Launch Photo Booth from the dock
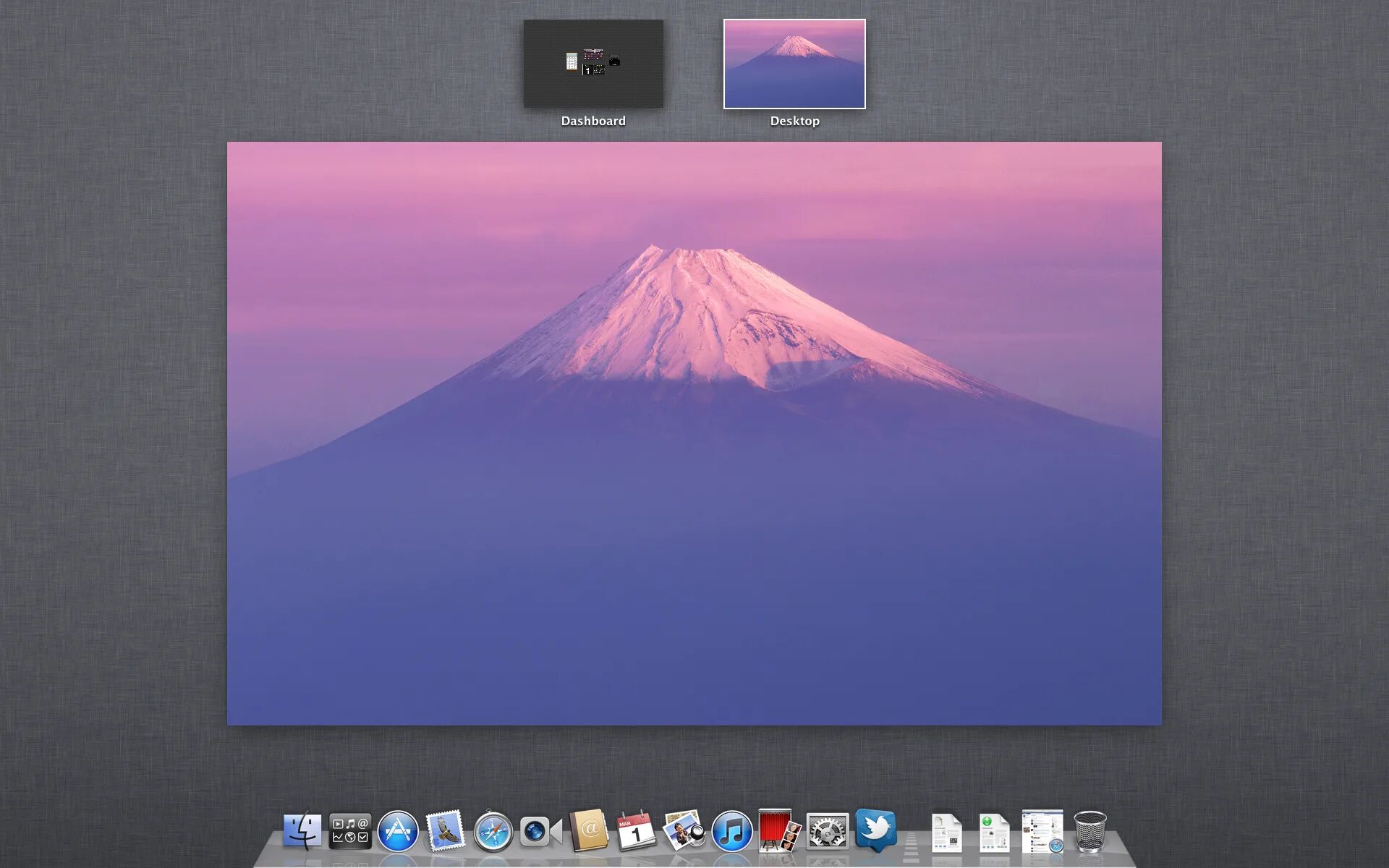1389x868 pixels. (x=779, y=831)
